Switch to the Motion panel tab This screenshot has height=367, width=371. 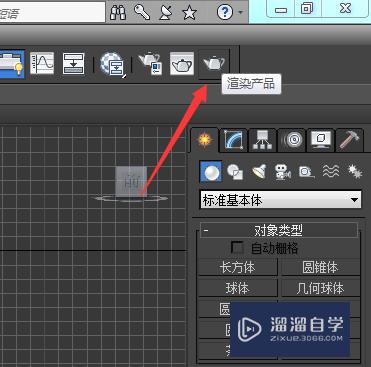pos(292,140)
